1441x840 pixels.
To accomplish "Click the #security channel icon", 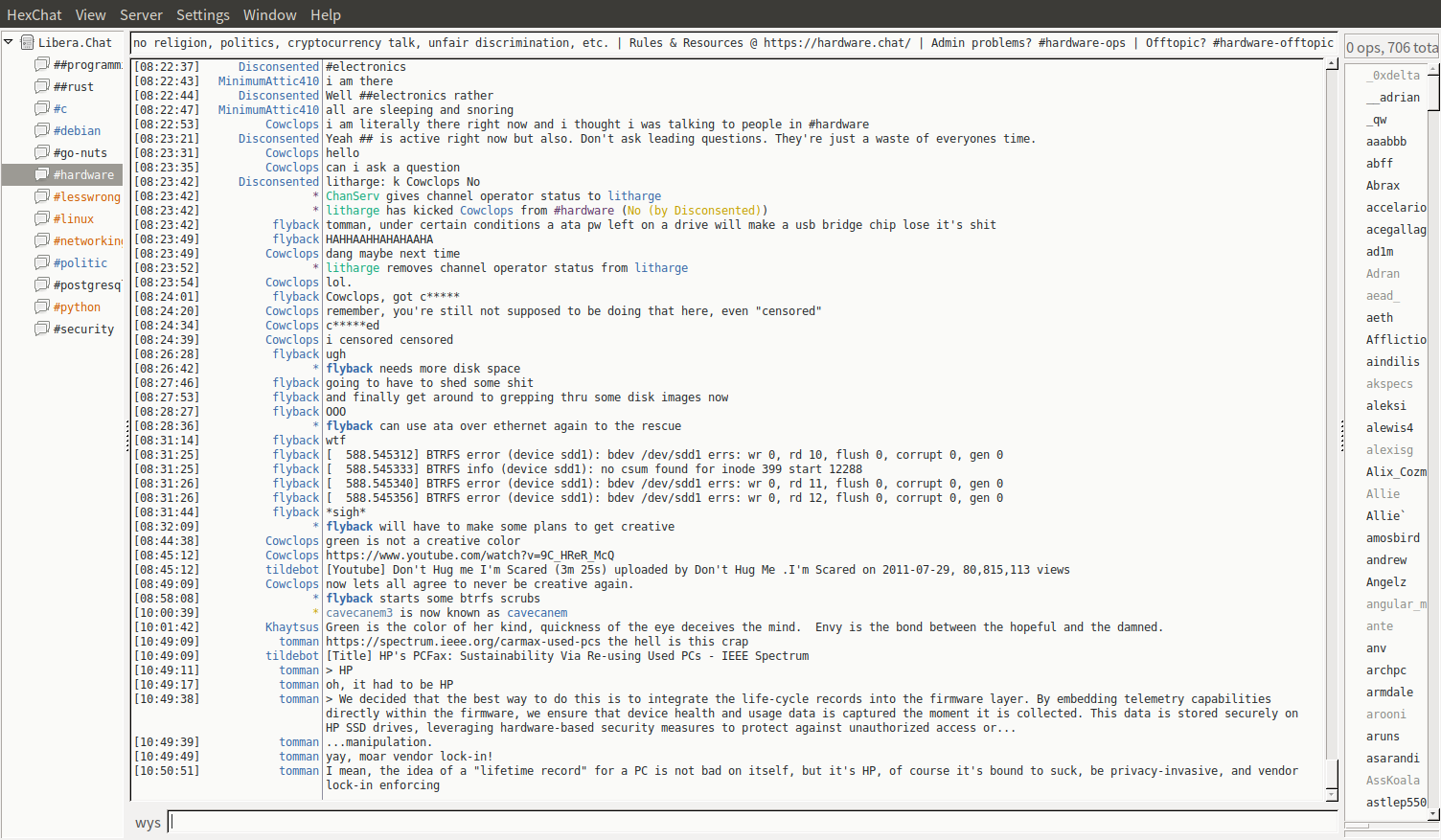I will (42, 329).
